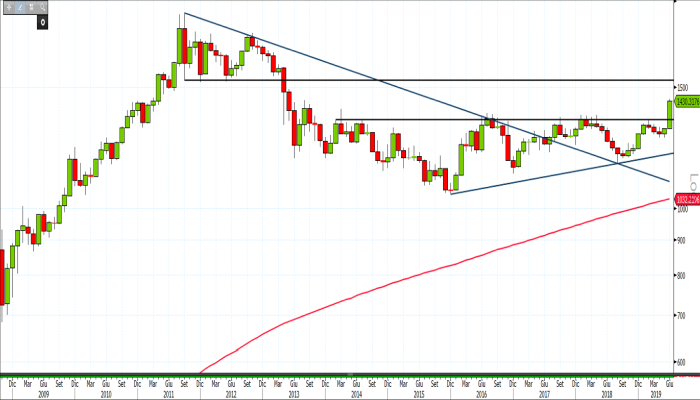Screen dimensions: 700x400
Task: Click the 2009 year label
Action: [43, 395]
